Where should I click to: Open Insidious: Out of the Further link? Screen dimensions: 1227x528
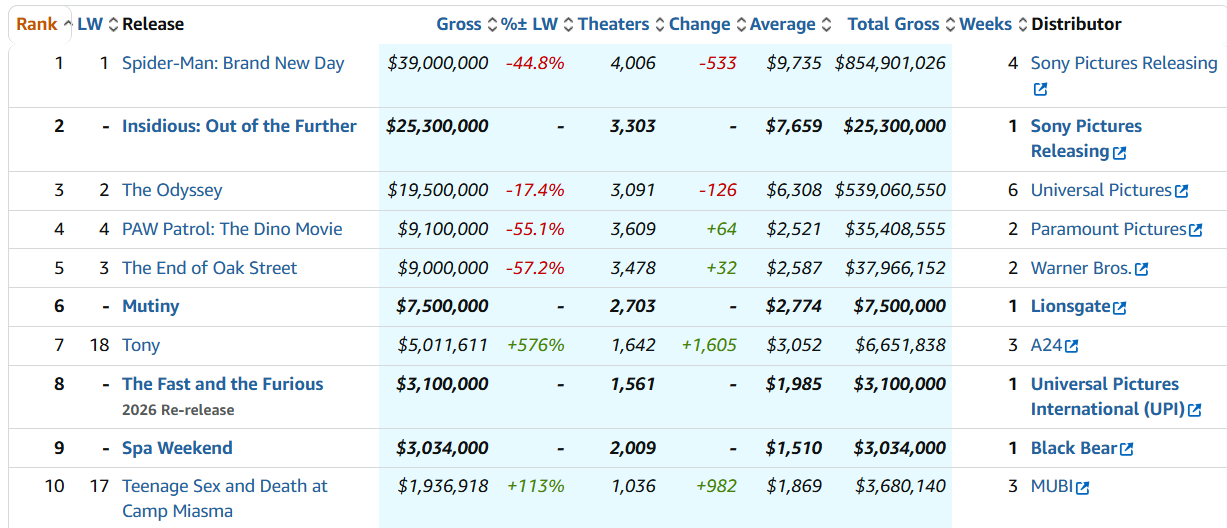239,126
